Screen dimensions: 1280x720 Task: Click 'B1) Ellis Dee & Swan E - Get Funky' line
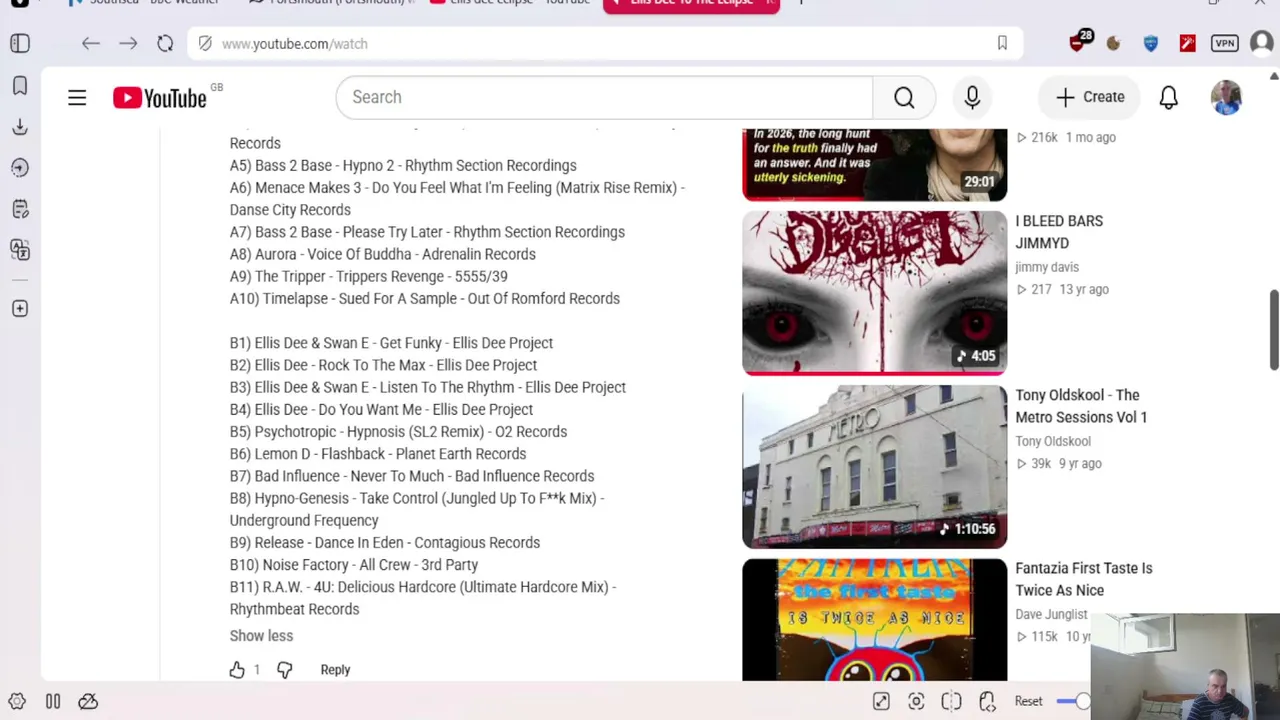(x=391, y=343)
